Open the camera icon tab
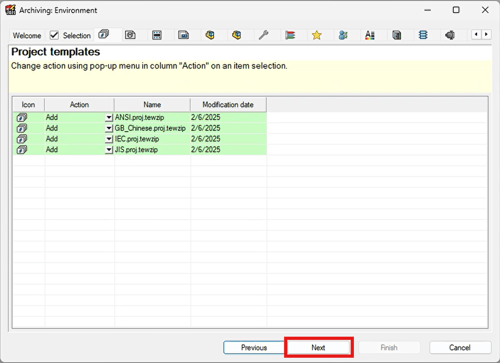 130,35
